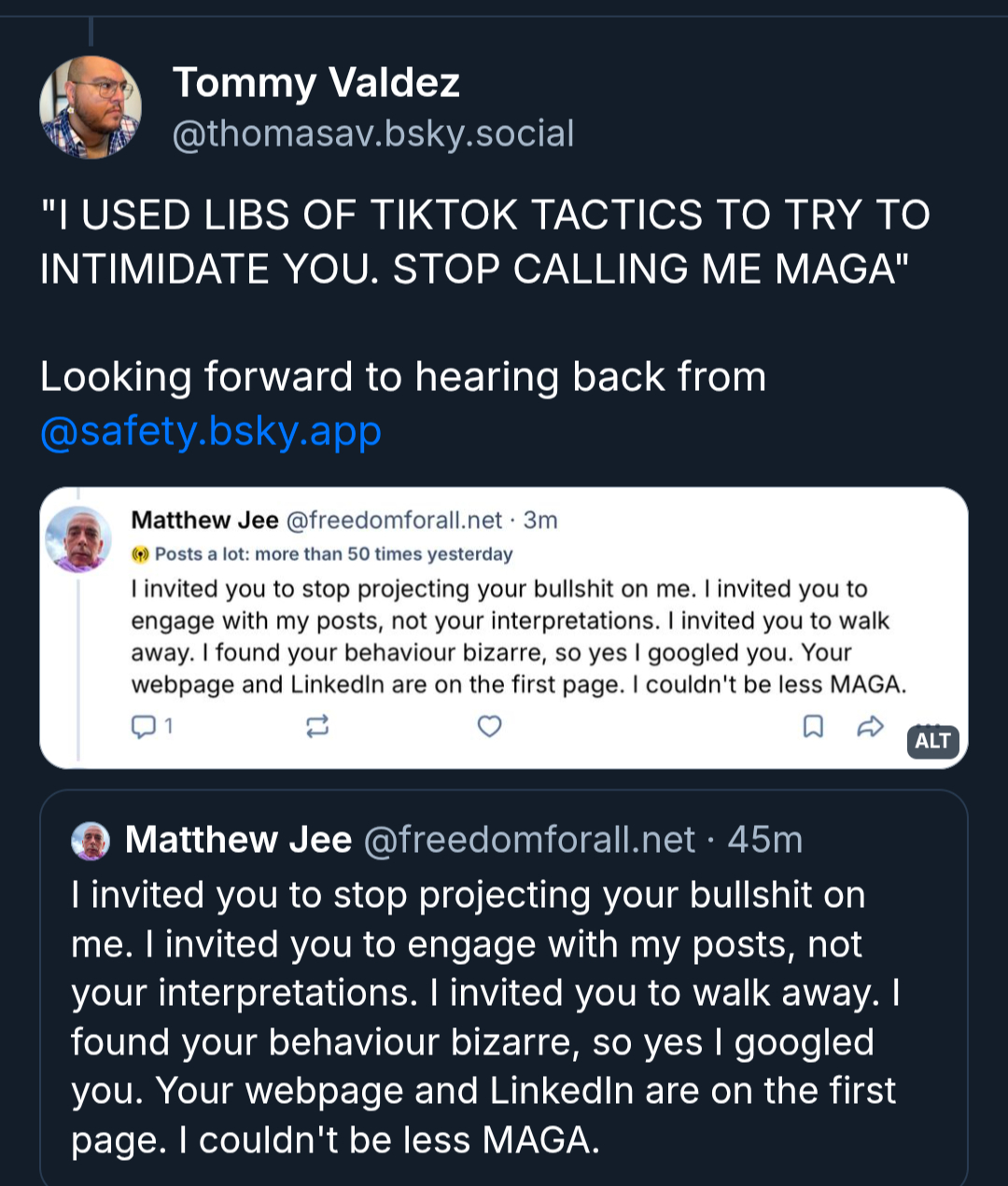Click the repost arrows icon

(x=317, y=726)
